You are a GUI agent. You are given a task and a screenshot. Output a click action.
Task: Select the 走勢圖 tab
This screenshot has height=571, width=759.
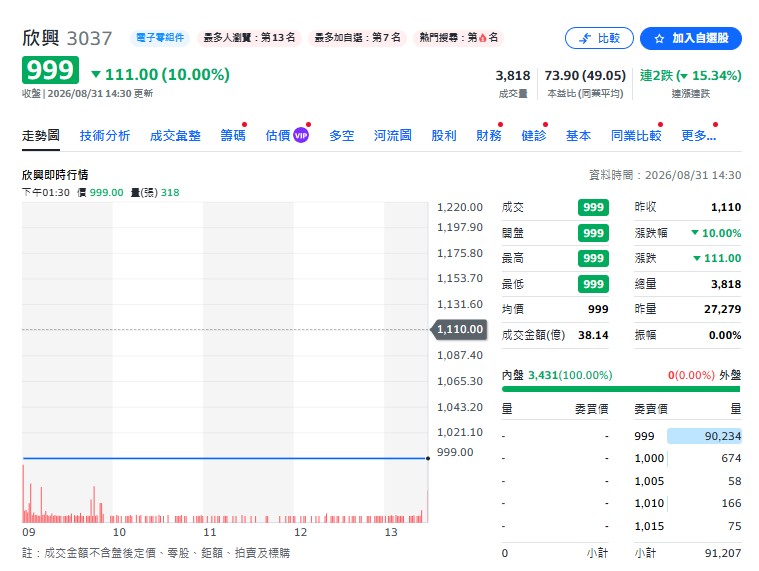coord(41,135)
